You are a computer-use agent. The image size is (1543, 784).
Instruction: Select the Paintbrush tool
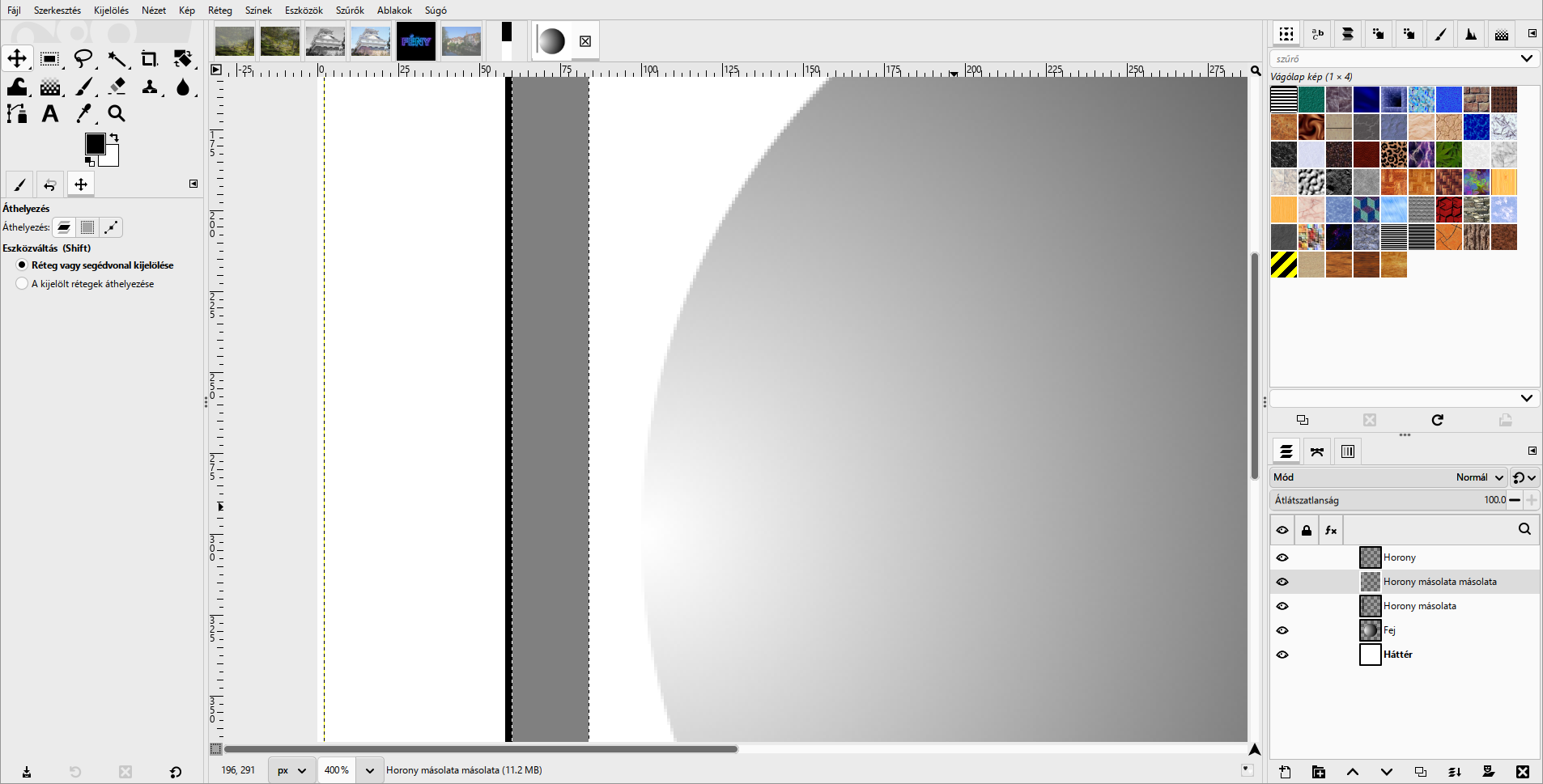click(x=83, y=87)
